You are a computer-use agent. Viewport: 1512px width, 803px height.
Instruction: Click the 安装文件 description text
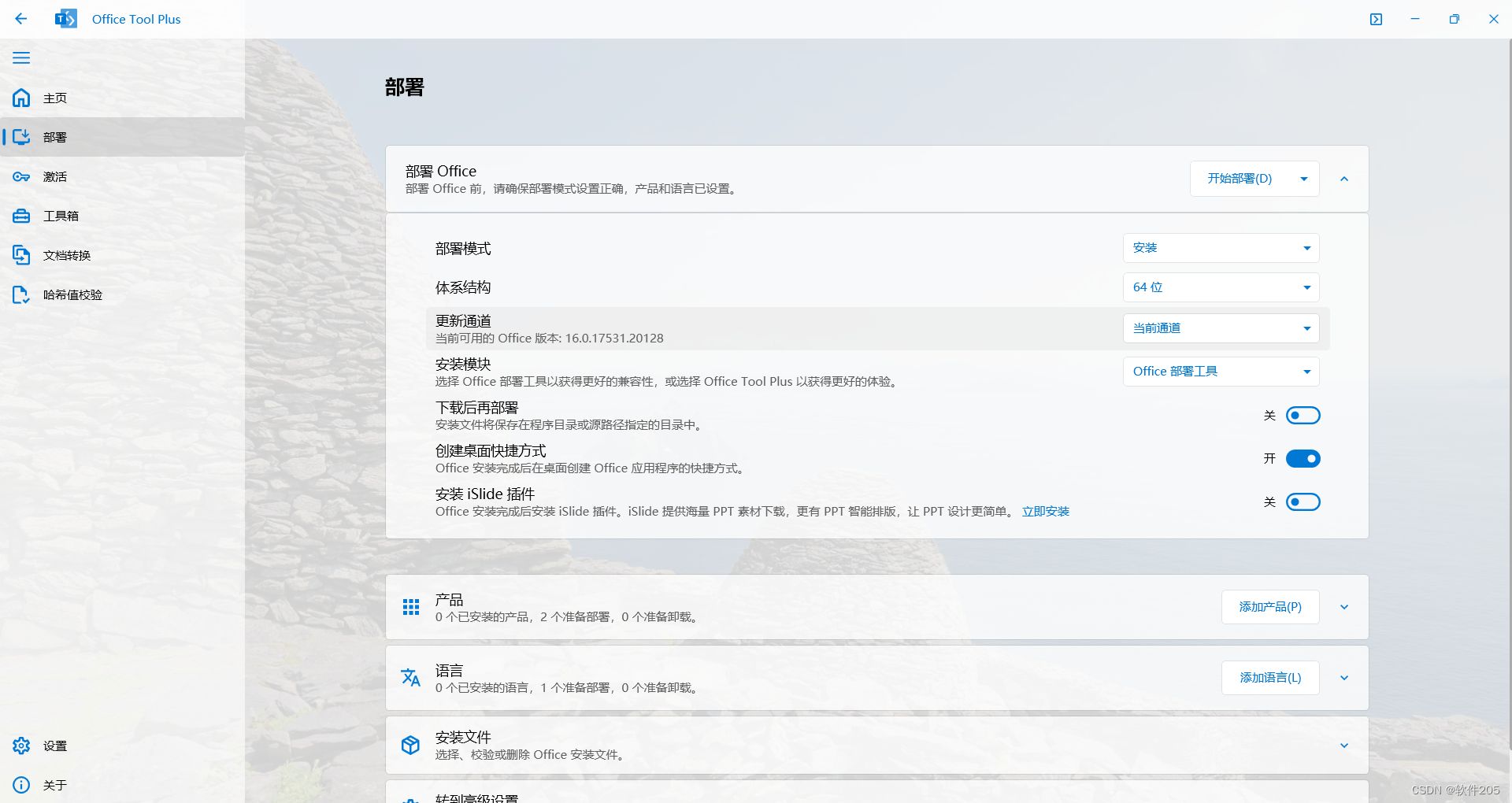pyautogui.click(x=532, y=755)
